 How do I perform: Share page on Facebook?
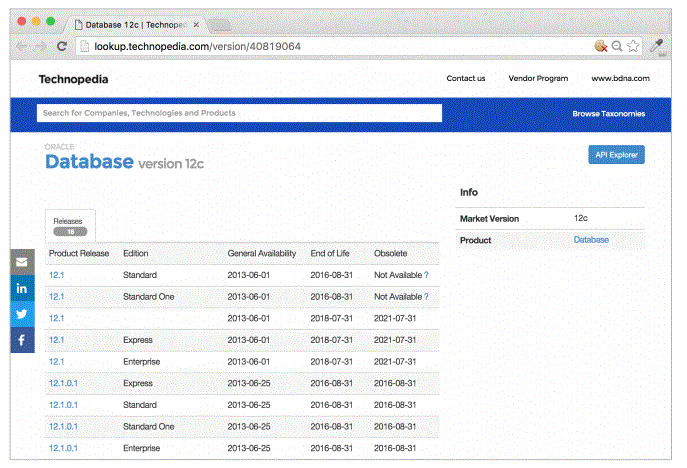pyautogui.click(x=22, y=340)
